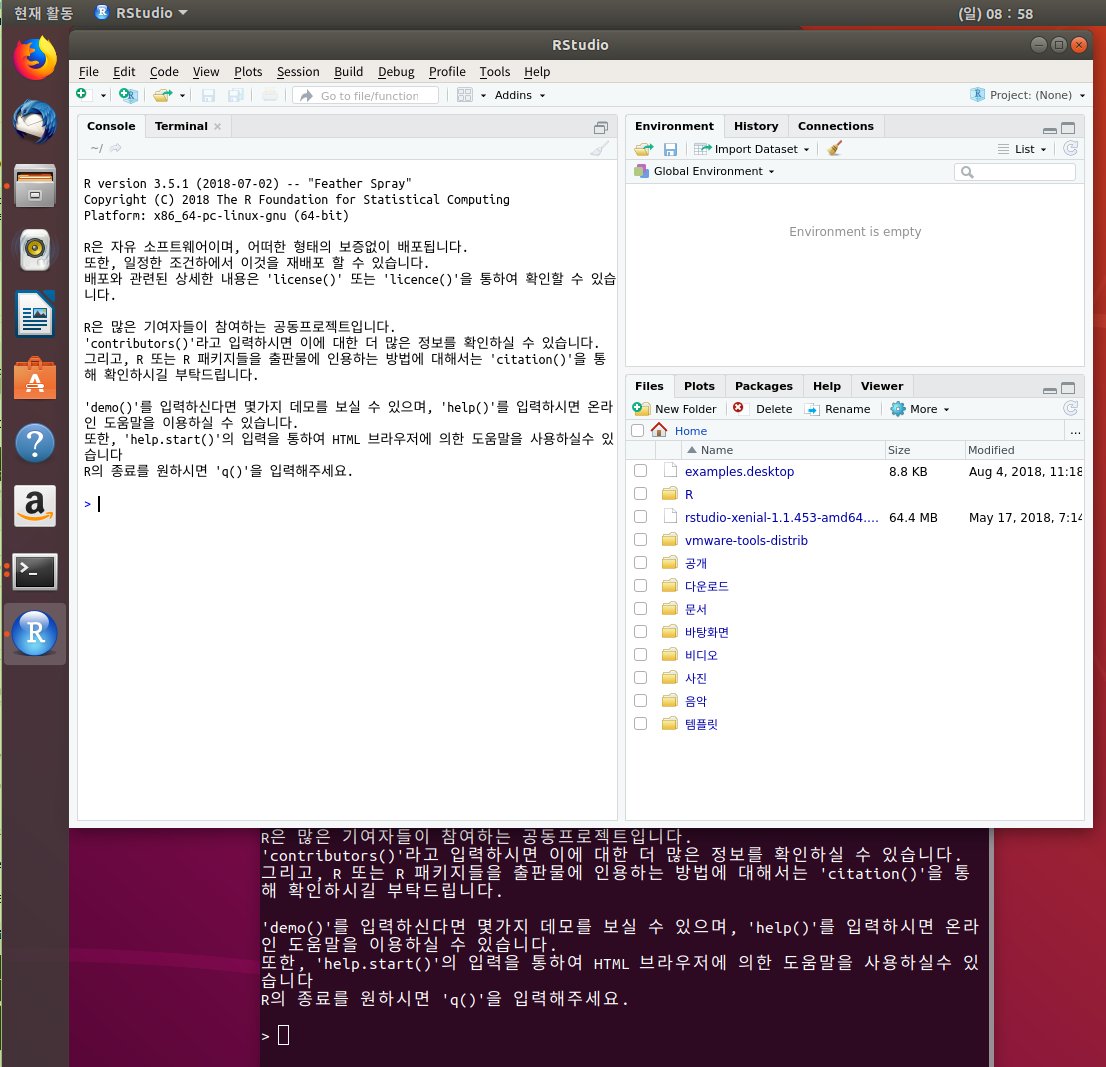The width and height of the screenshot is (1106, 1067).
Task: Open the Session menu
Action: coord(298,71)
